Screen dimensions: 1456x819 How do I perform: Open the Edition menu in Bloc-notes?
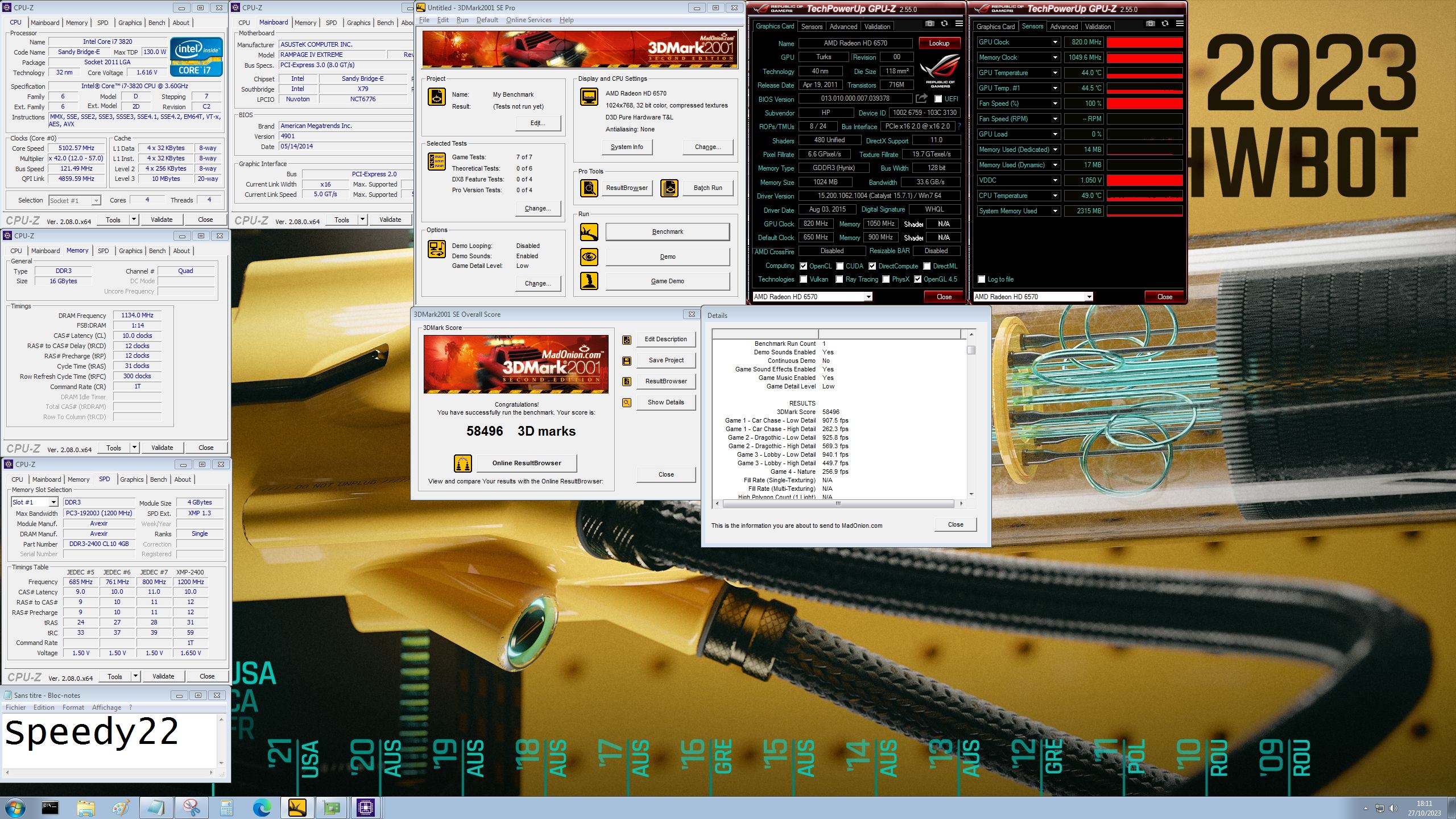pyautogui.click(x=44, y=708)
